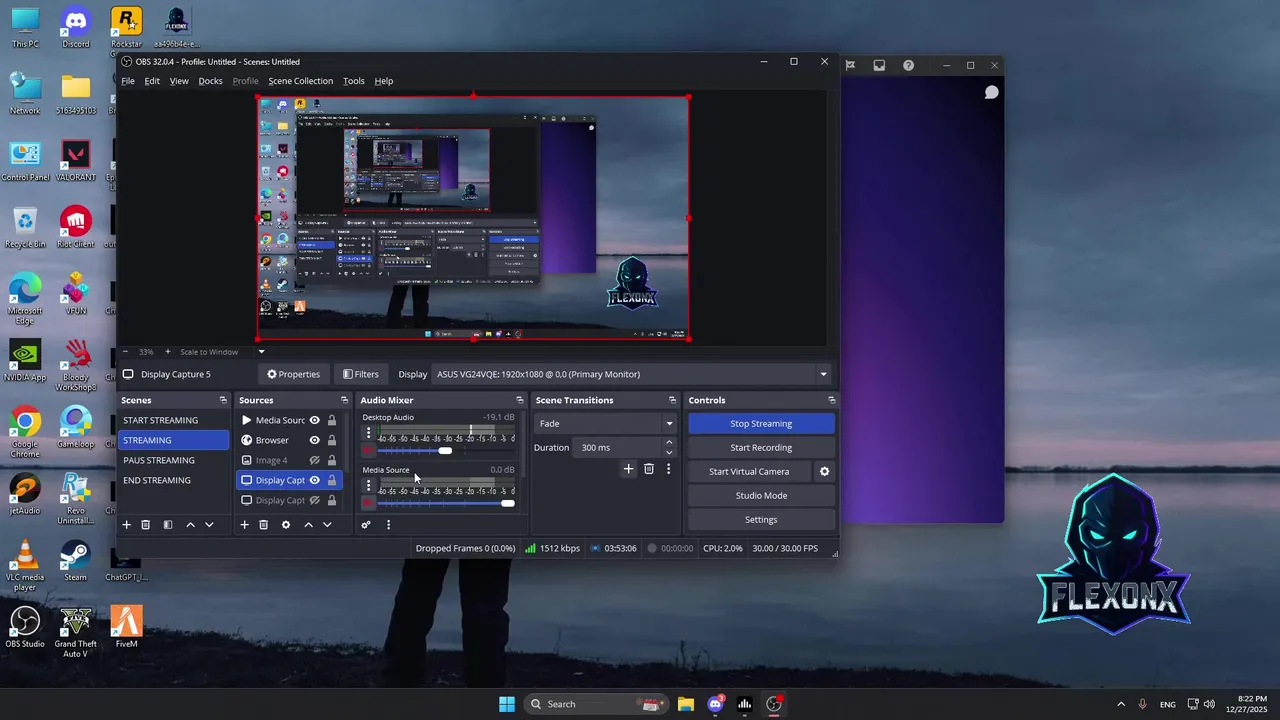1280x720 pixels.
Task: Enable Studio Mode
Action: point(761,496)
